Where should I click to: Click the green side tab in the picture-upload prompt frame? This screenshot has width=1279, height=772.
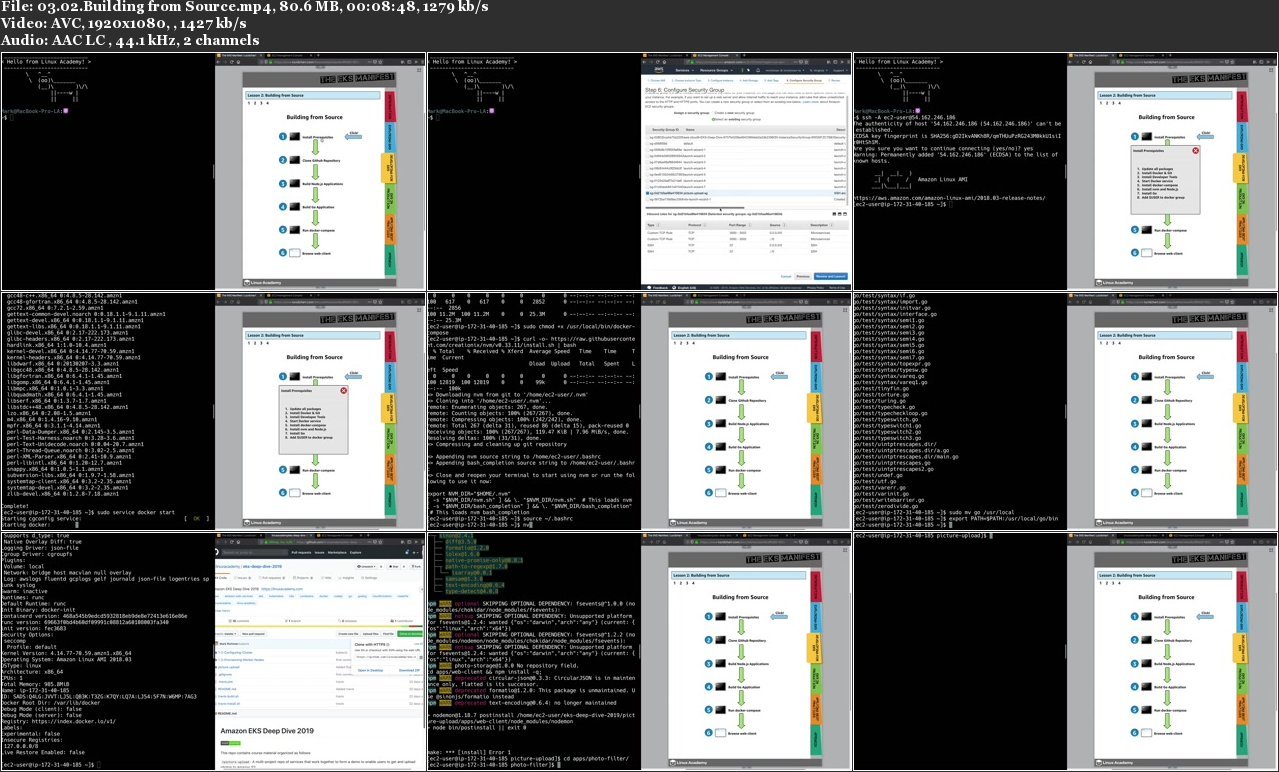pyautogui.click(x=1243, y=679)
